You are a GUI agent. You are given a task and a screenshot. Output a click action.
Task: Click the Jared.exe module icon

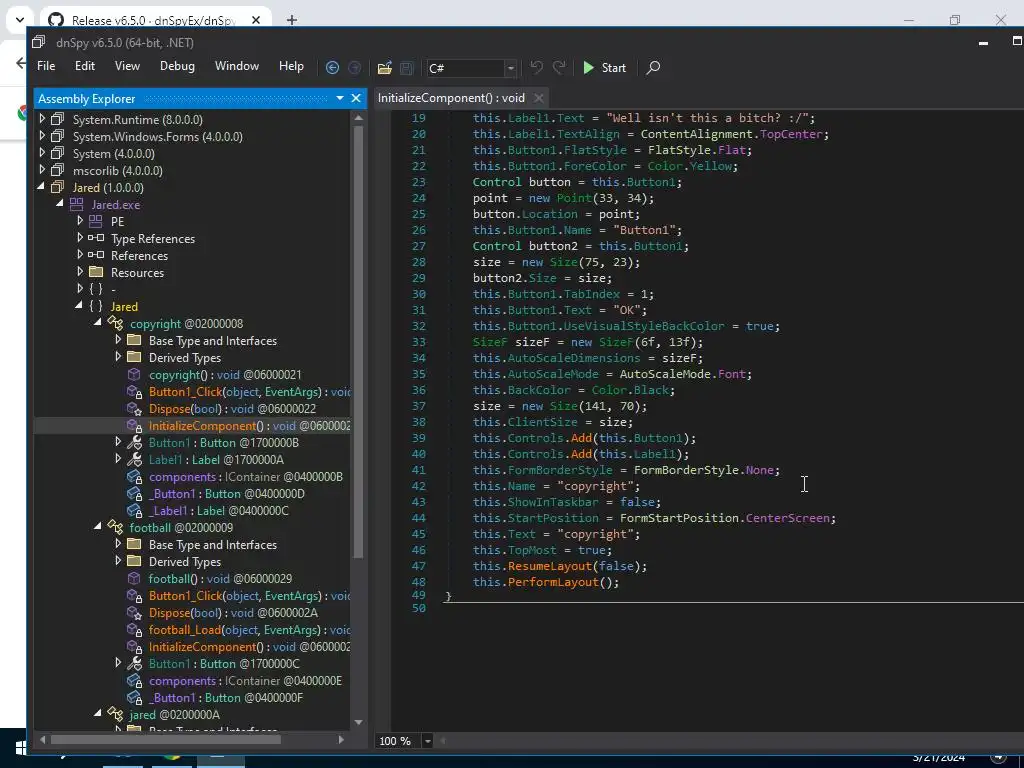pyautogui.click(x=76, y=204)
